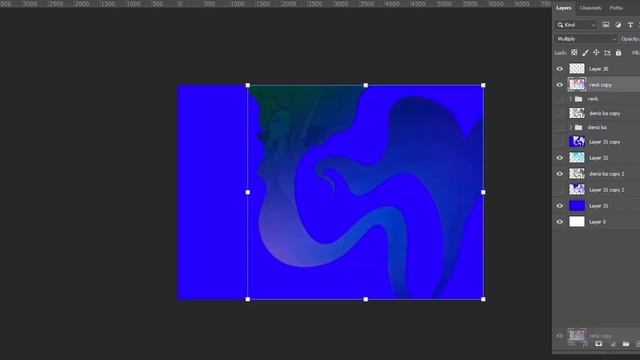Select the renk copy layer thumbnail

click(577, 84)
